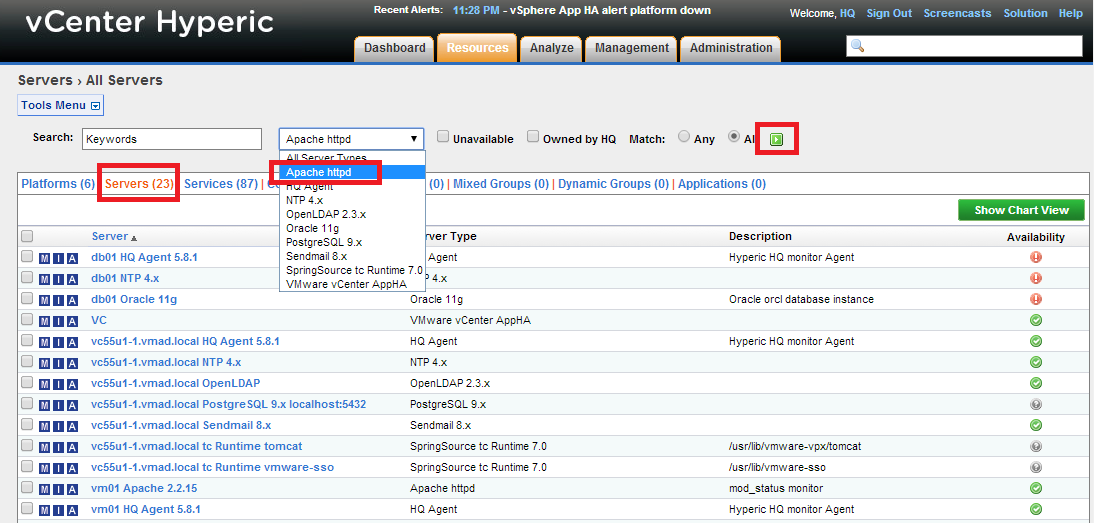Image resolution: width=1094 pixels, height=523 pixels.
Task: Click the M icon for tc Runtime tomcat
Action: tap(45, 446)
